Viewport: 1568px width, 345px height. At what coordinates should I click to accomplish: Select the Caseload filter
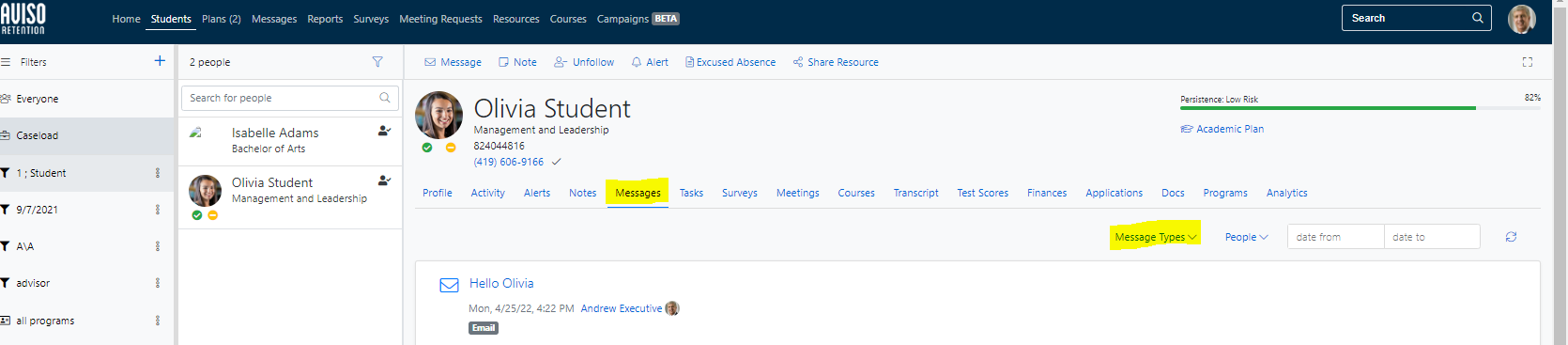click(86, 135)
